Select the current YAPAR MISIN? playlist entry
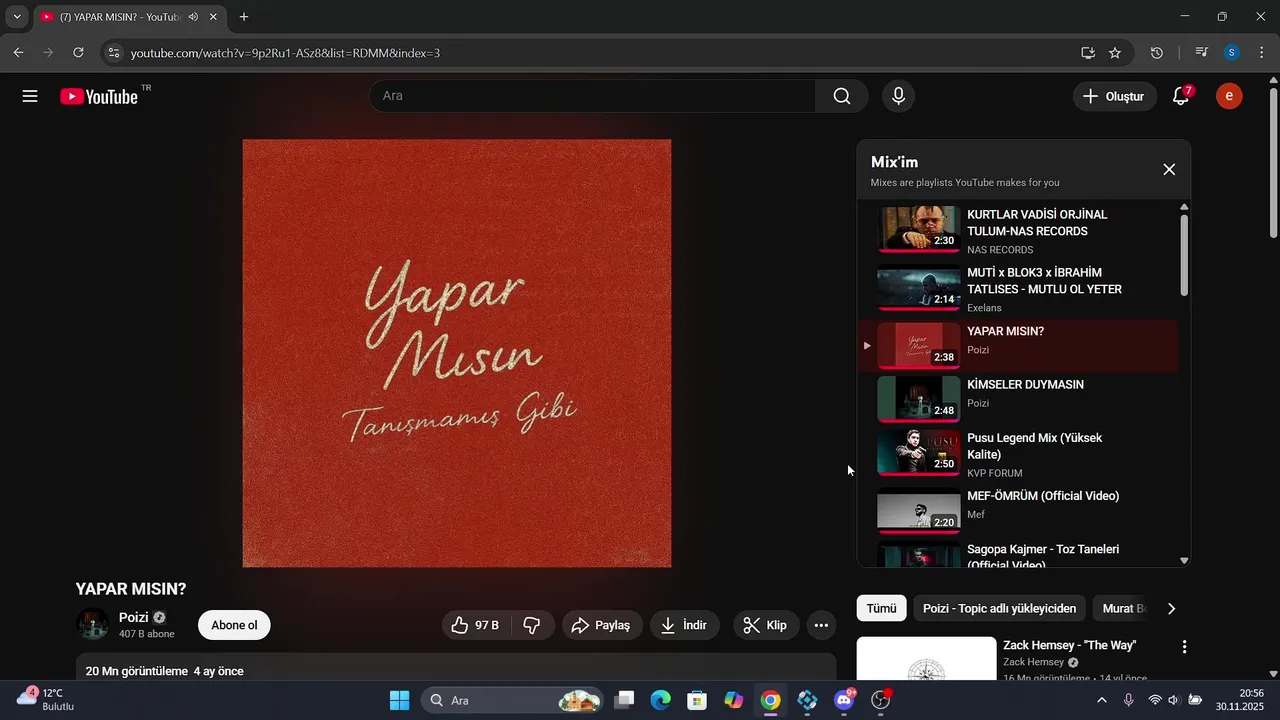 pos(1018,345)
